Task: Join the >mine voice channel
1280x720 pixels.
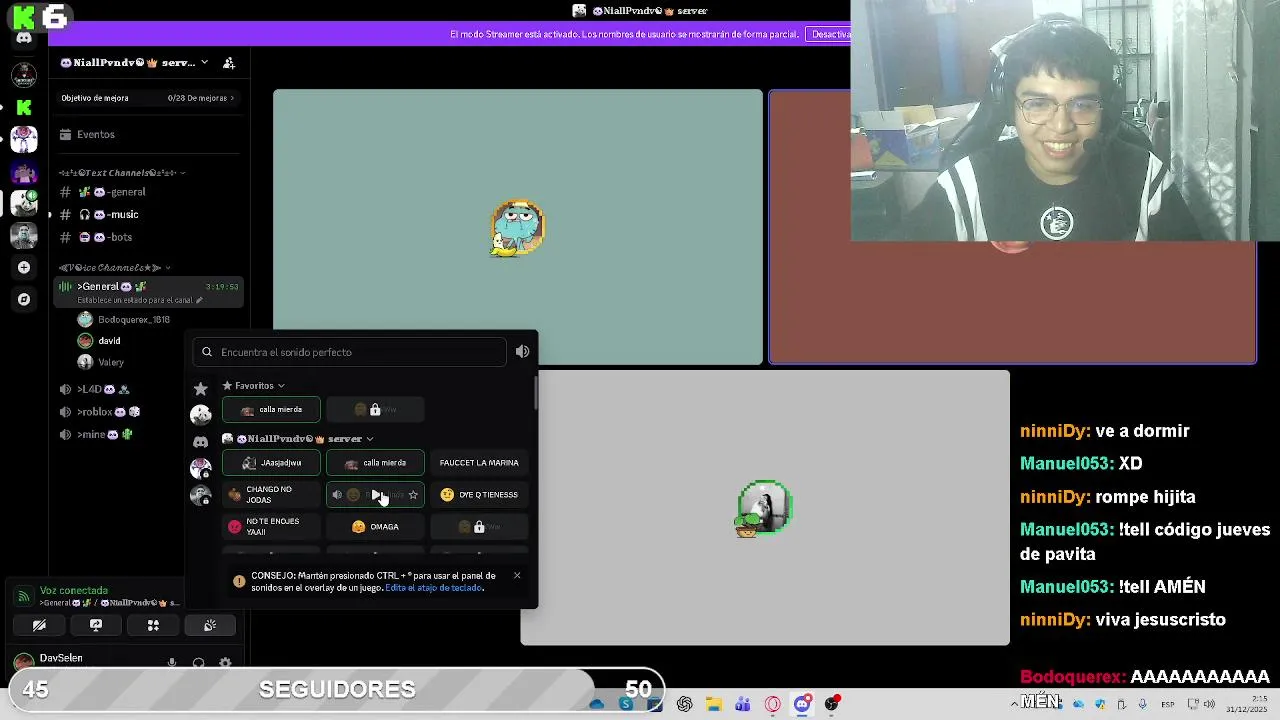Action: [146, 435]
